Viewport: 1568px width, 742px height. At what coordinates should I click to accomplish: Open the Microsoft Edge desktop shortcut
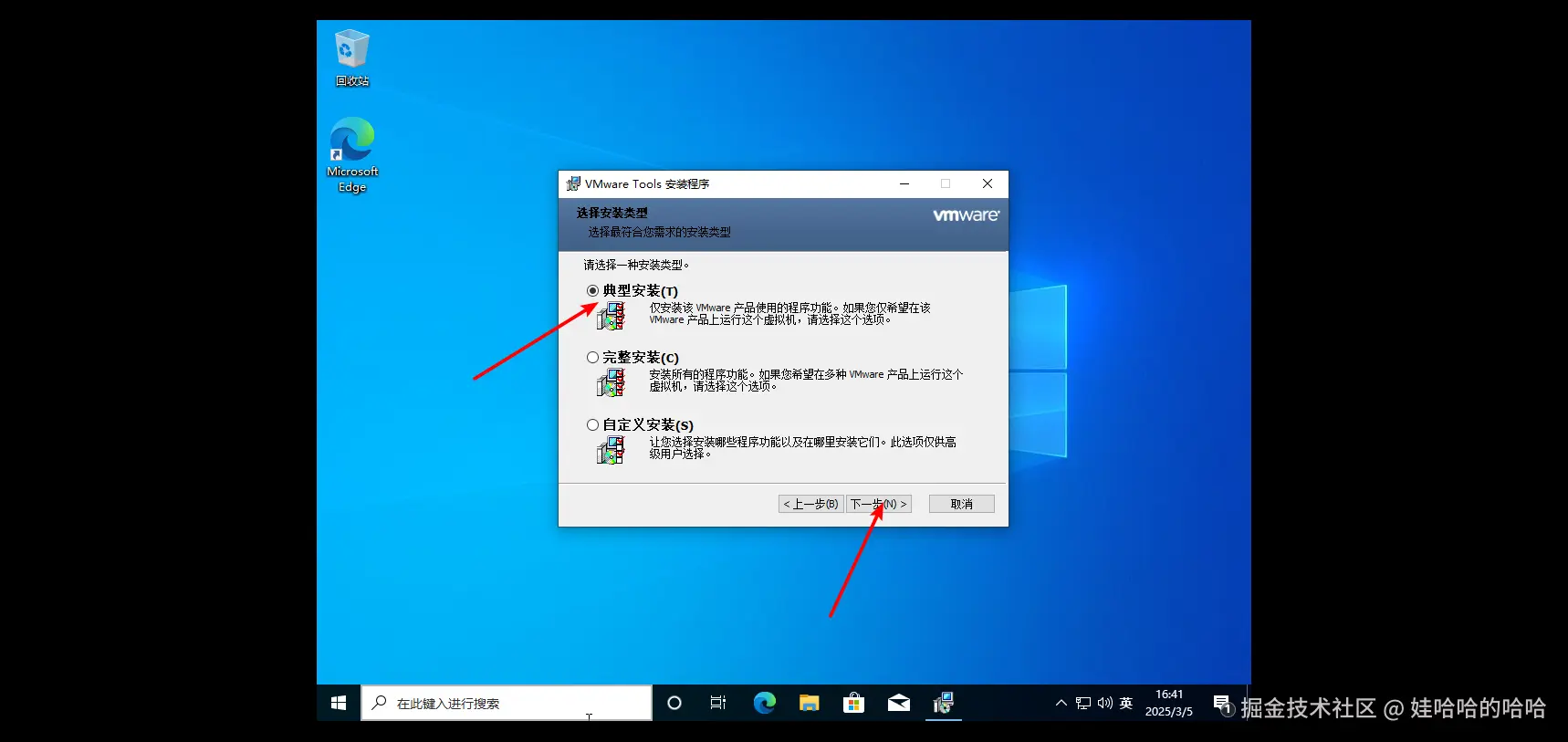pos(352,154)
